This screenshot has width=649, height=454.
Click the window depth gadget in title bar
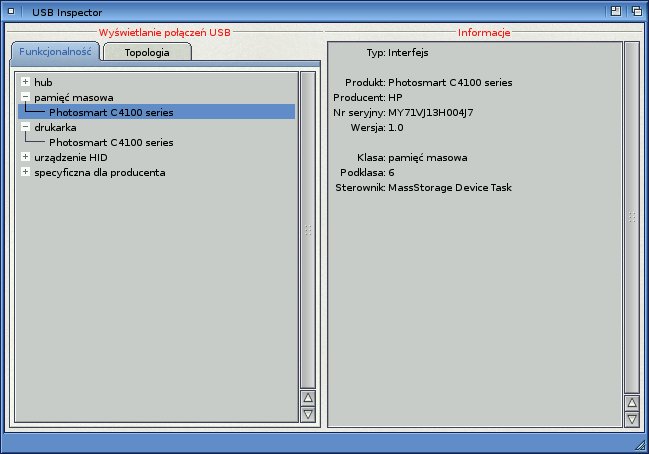click(x=637, y=10)
